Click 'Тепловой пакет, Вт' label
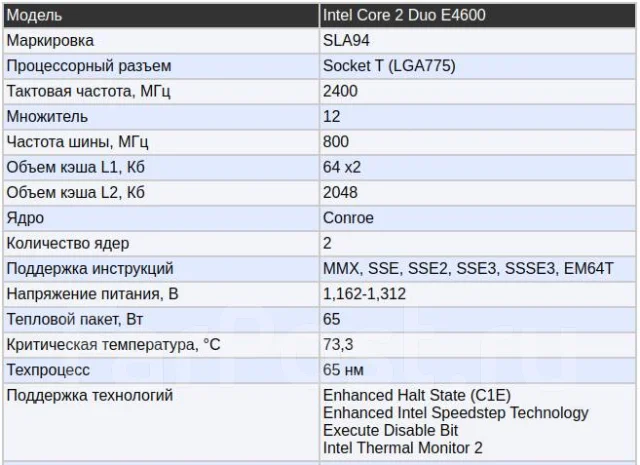Screen dimensions: 640x465 75,319
